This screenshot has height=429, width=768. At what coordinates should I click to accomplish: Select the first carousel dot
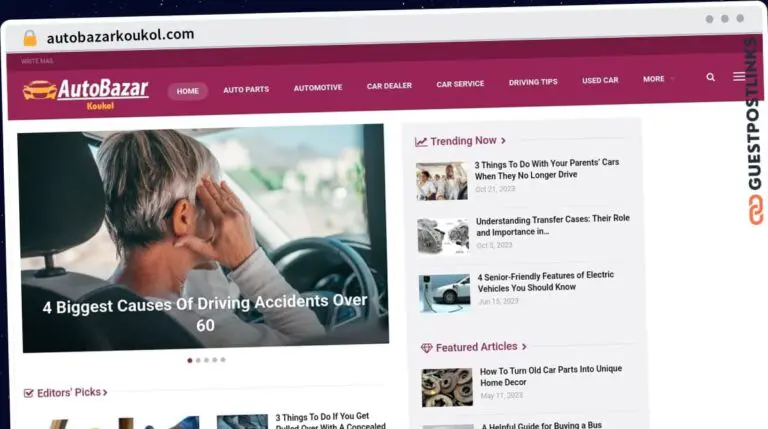click(x=190, y=360)
